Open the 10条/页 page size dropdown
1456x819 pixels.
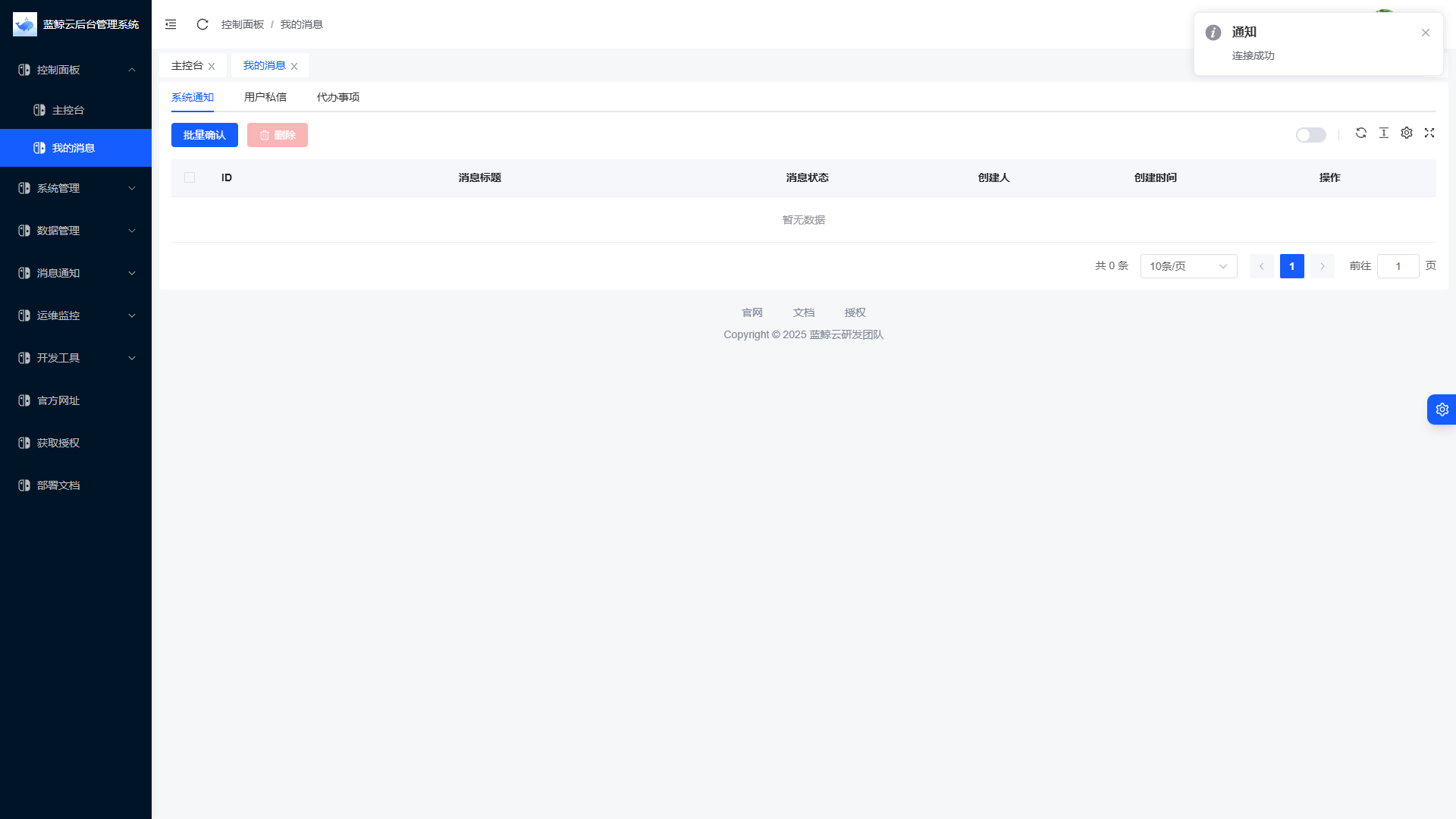point(1188,266)
